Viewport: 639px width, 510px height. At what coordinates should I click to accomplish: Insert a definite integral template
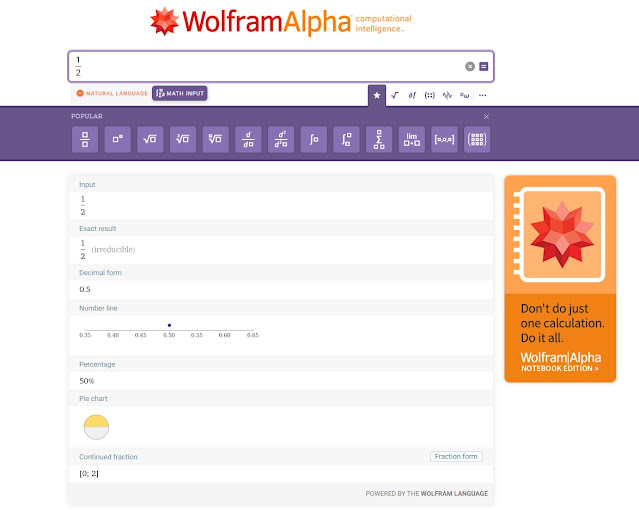(x=346, y=139)
